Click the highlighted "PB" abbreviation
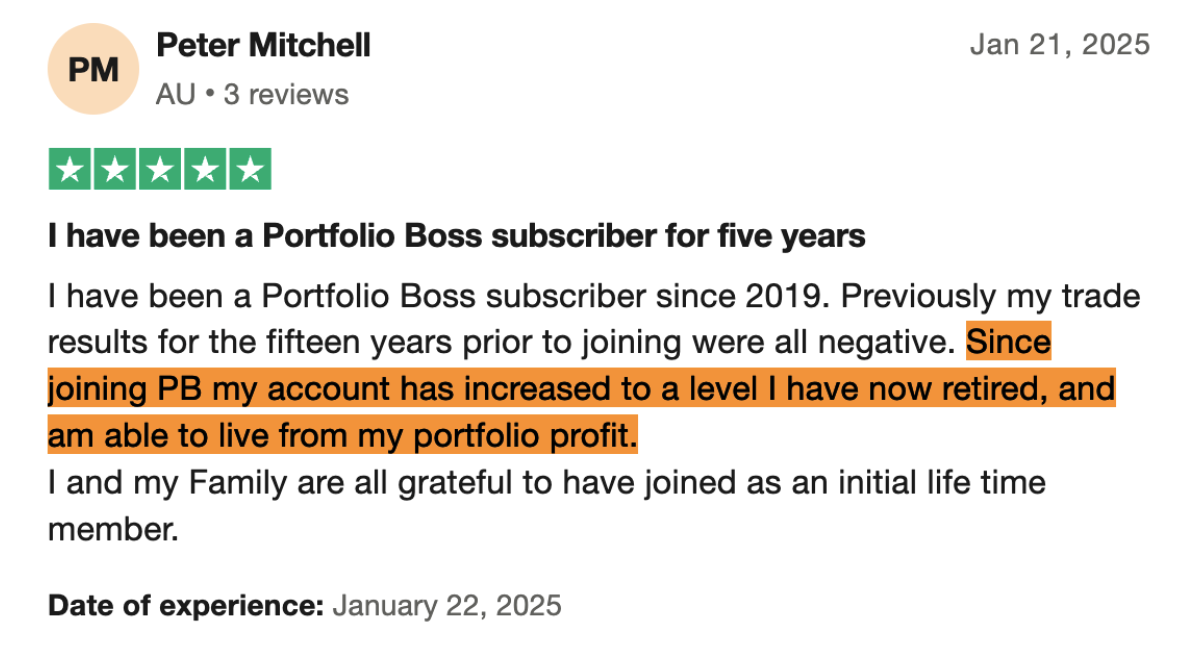 [x=179, y=390]
